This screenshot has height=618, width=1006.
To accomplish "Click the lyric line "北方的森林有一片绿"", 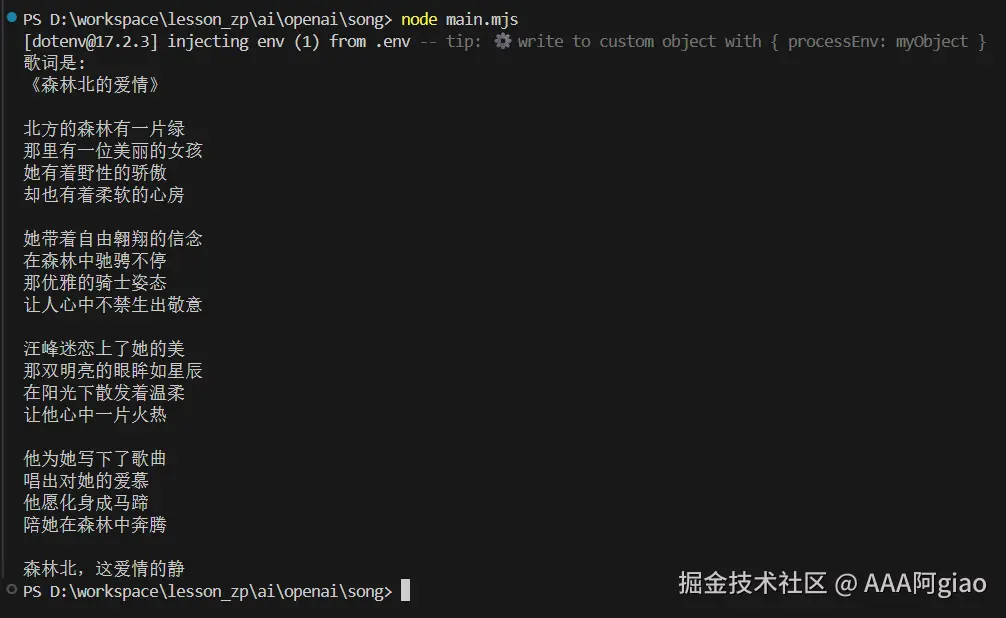I will (x=104, y=129).
